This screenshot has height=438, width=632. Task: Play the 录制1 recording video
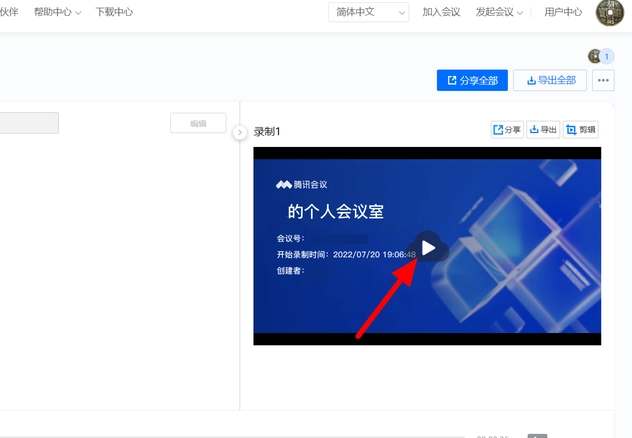point(428,248)
